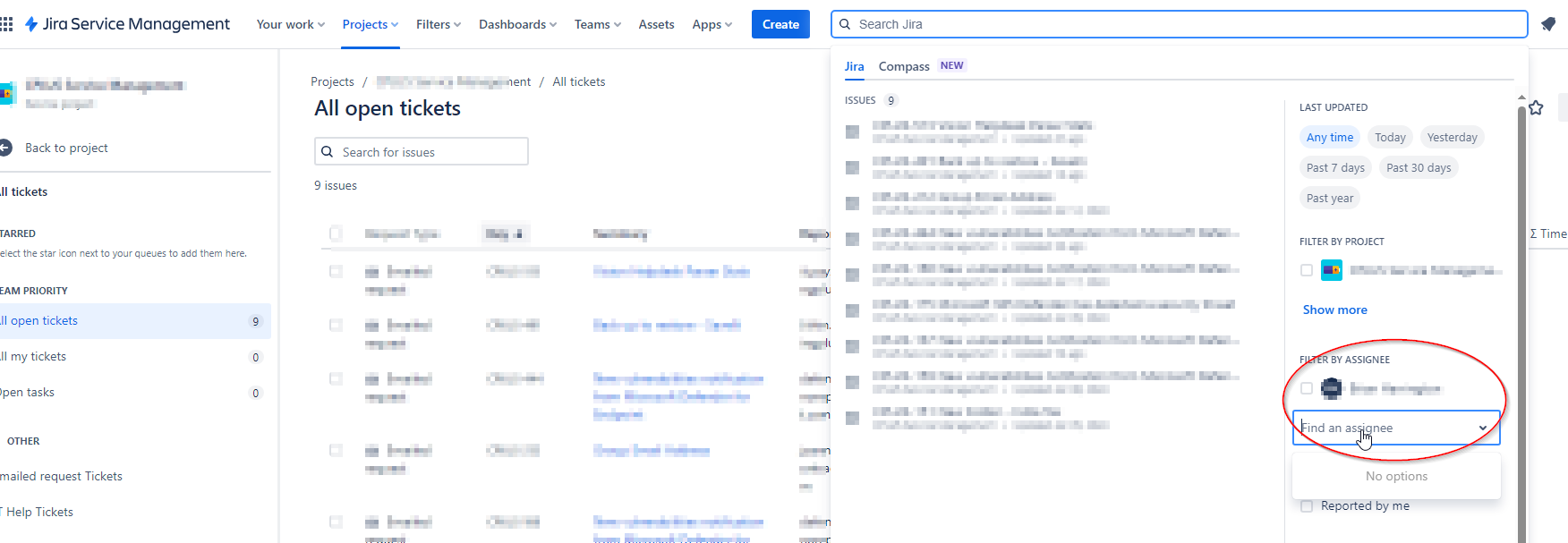Click sixth search result issue type icon

coord(852,310)
